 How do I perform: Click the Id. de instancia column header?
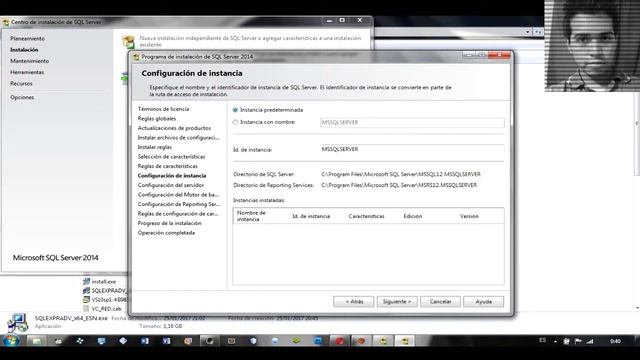click(311, 216)
